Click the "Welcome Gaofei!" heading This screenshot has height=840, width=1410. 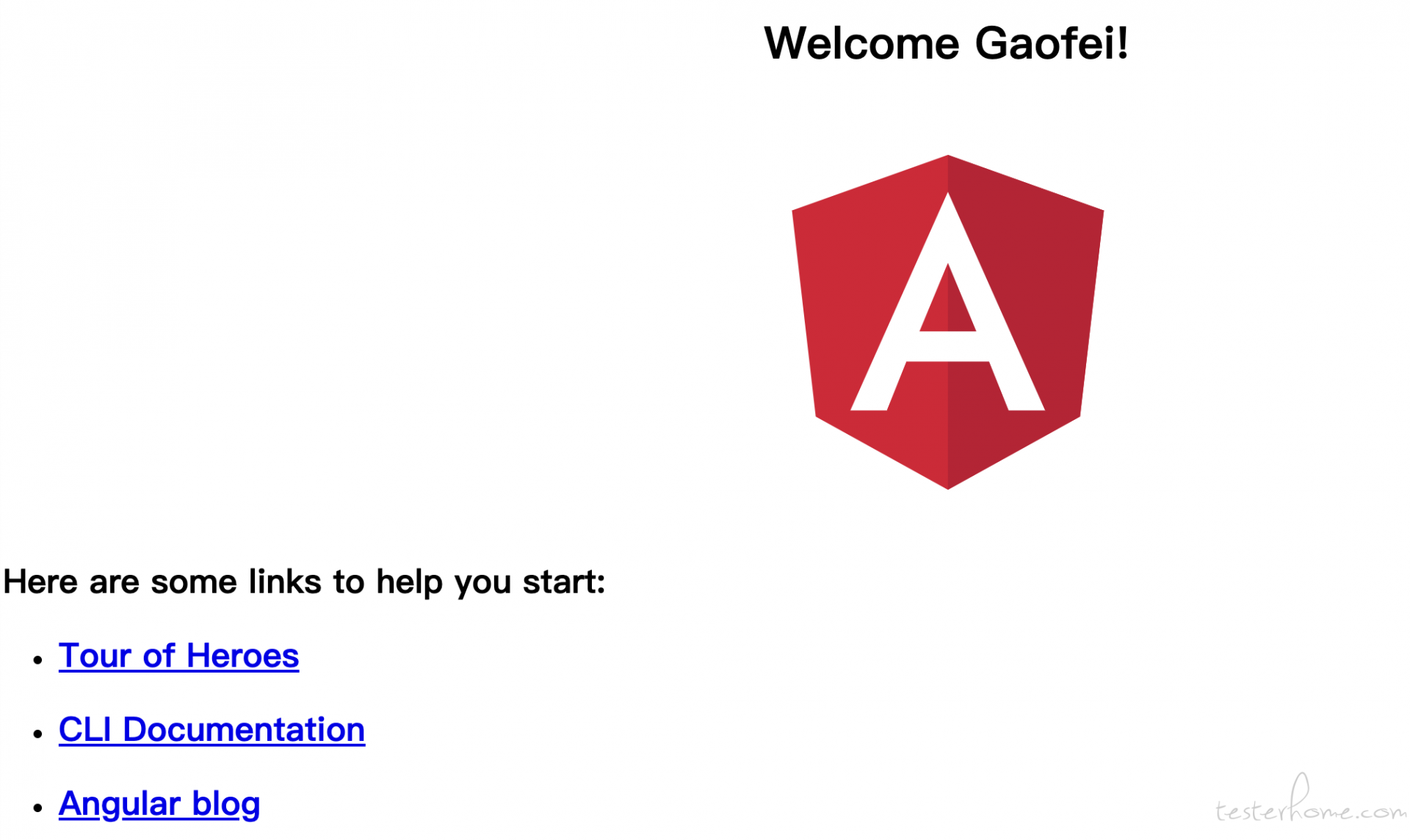[x=946, y=43]
